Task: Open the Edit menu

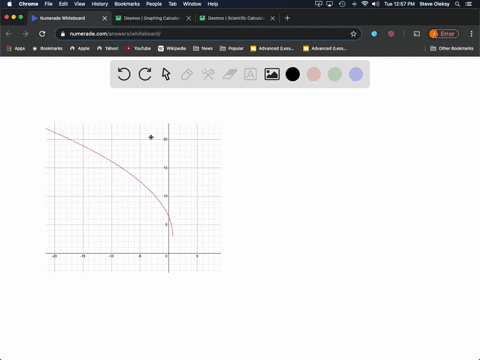Action: pos(63,4)
